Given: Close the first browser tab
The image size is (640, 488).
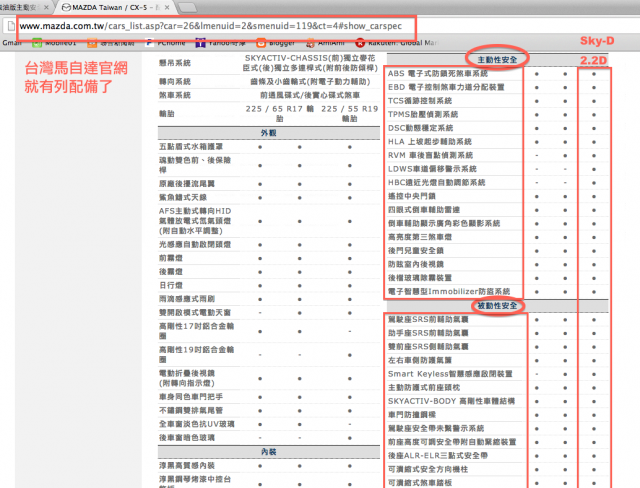Looking at the screenshot, I should pos(46,8).
